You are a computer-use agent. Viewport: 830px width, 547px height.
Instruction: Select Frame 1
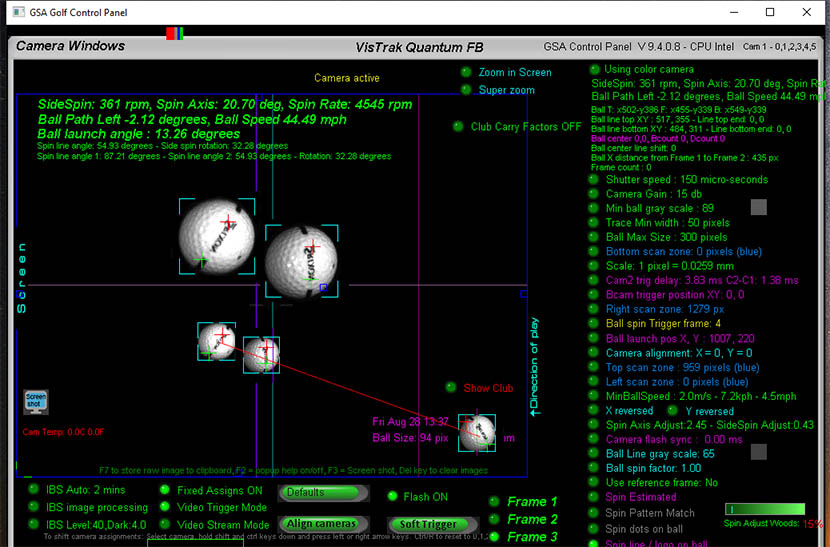[494, 501]
